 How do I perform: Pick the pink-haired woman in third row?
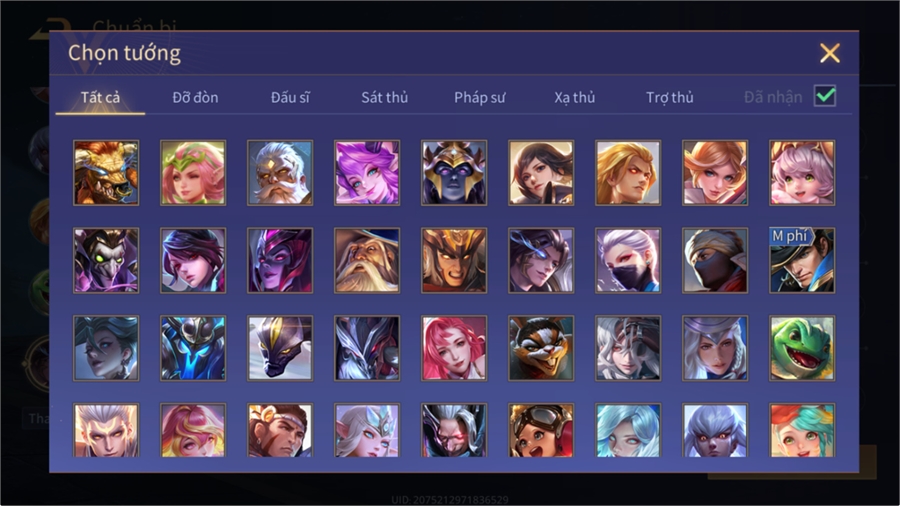pos(454,348)
